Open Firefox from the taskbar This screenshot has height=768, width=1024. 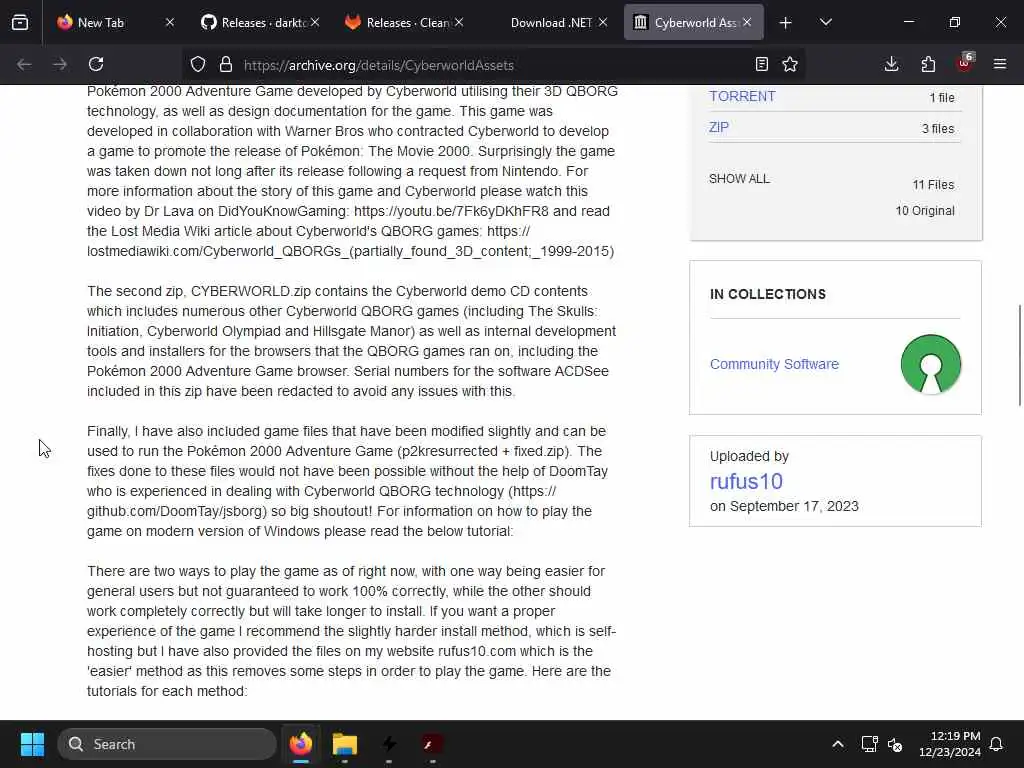[300, 744]
